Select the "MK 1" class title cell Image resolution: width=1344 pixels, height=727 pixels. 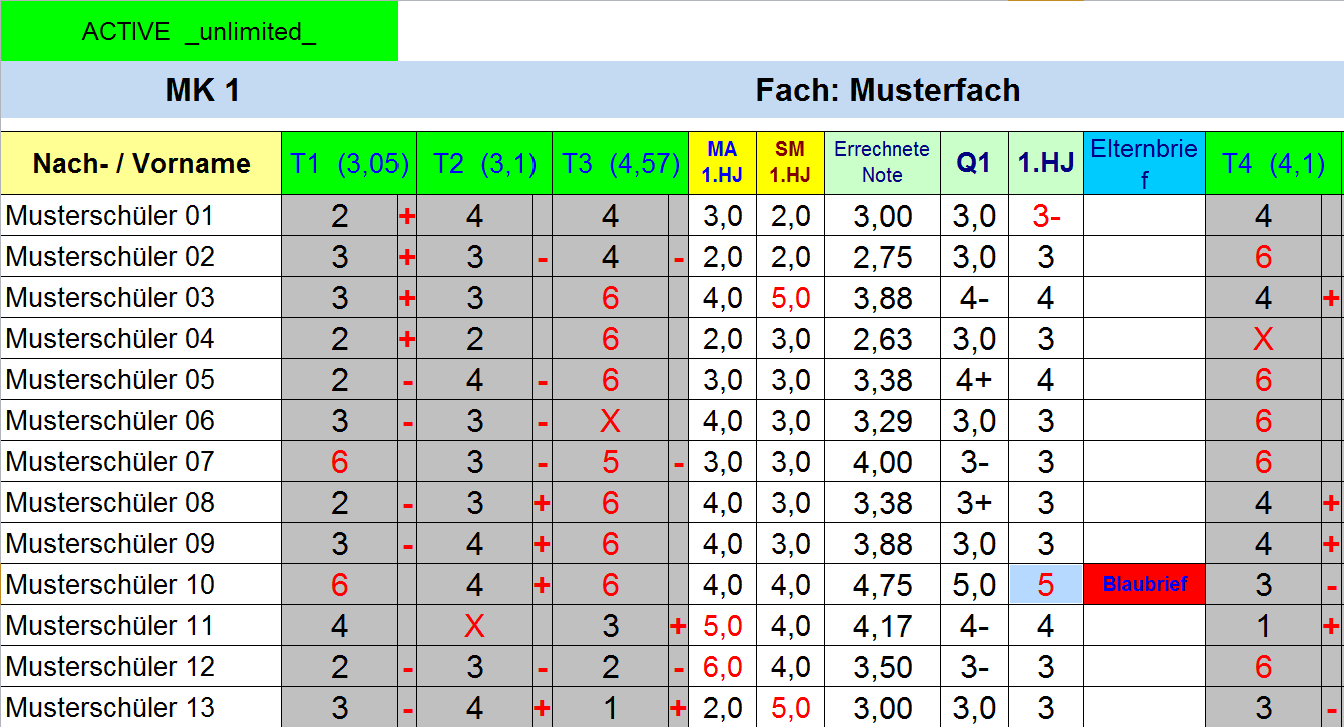(x=203, y=91)
